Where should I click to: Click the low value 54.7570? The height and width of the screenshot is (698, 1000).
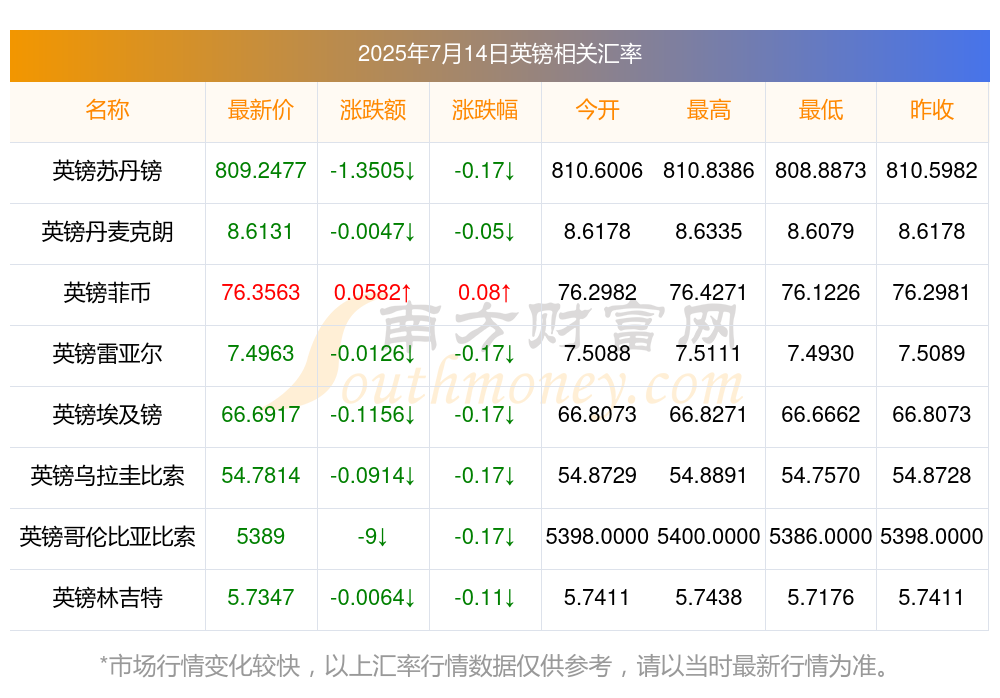(821, 475)
